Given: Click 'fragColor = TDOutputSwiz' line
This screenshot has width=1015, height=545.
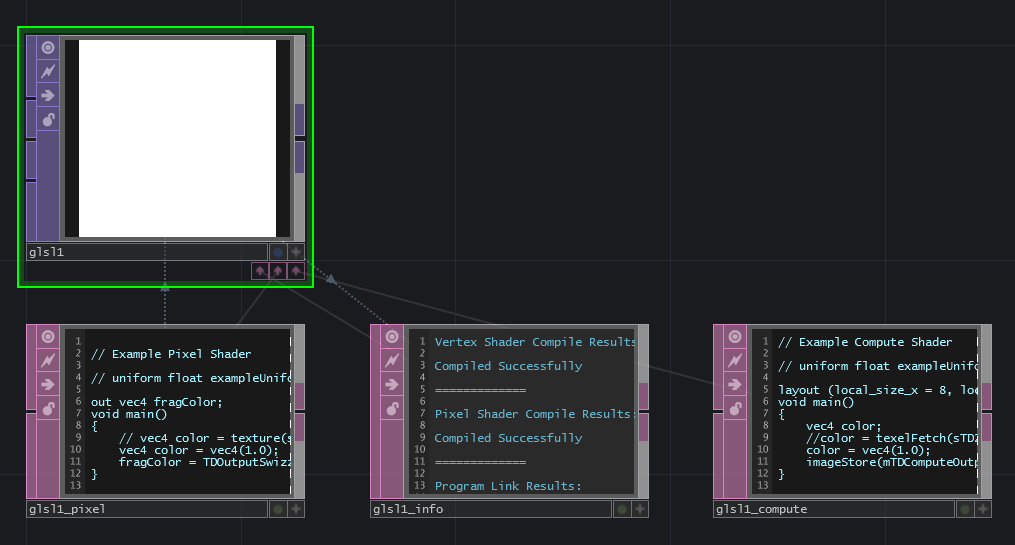Looking at the screenshot, I should point(205,462).
